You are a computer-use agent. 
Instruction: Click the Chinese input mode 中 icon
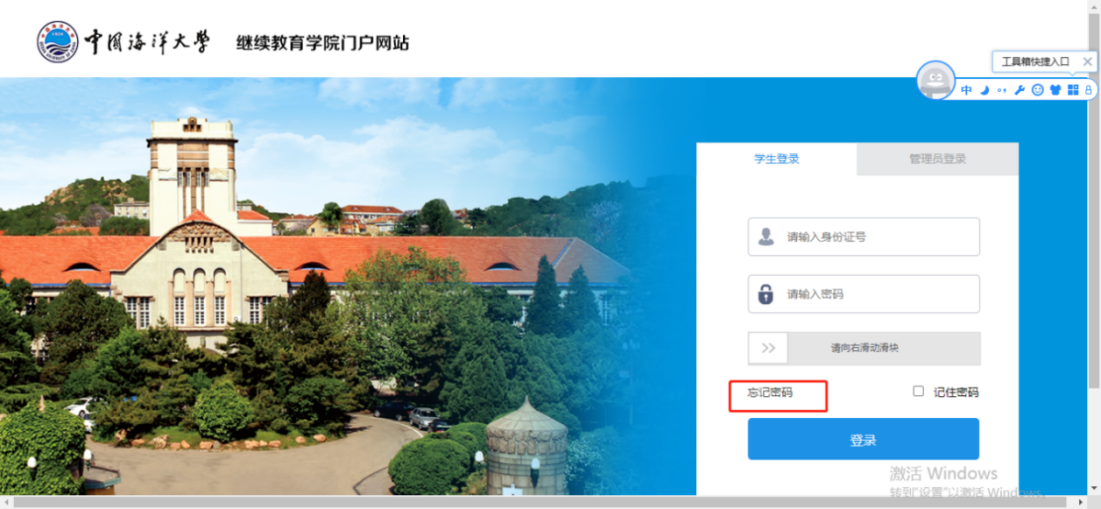[967, 90]
